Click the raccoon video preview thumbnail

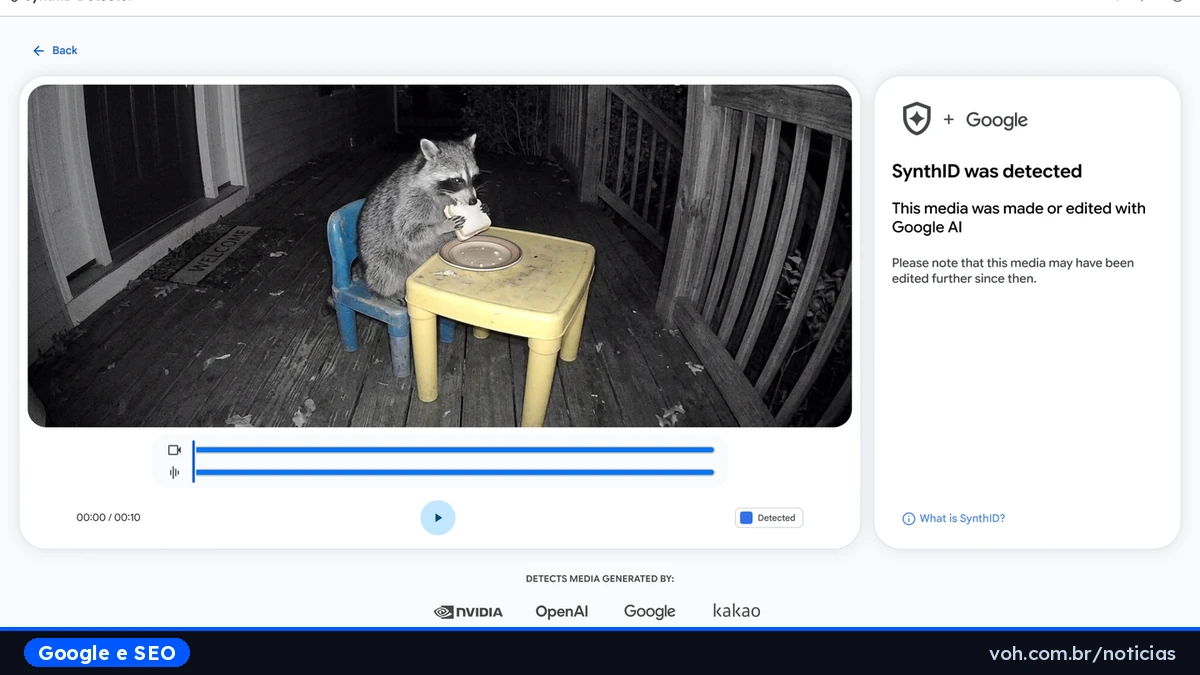click(440, 256)
